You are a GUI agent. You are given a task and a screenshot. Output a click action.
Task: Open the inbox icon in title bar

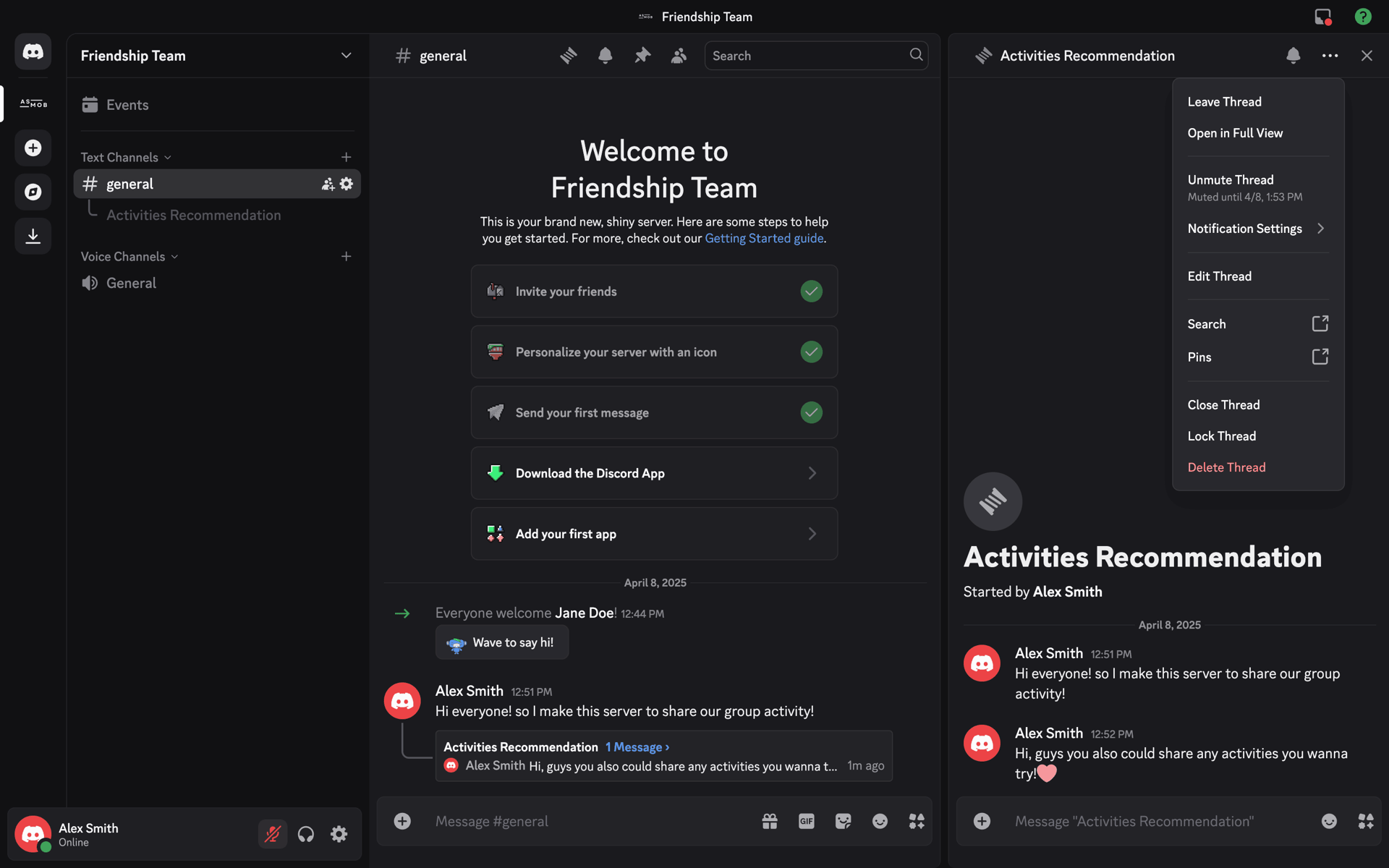[x=1323, y=17]
